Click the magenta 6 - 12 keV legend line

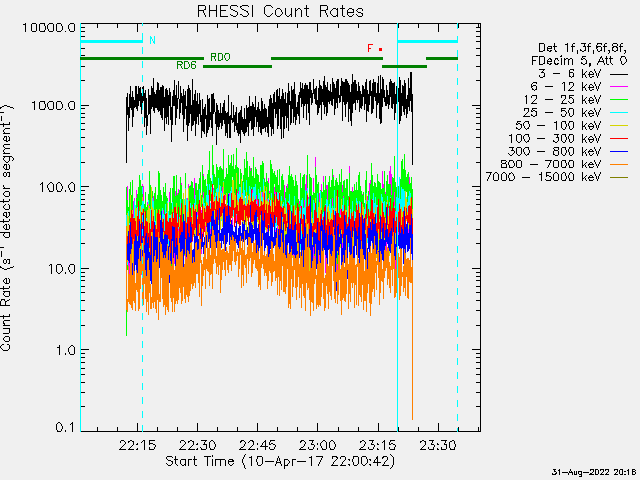(619, 87)
